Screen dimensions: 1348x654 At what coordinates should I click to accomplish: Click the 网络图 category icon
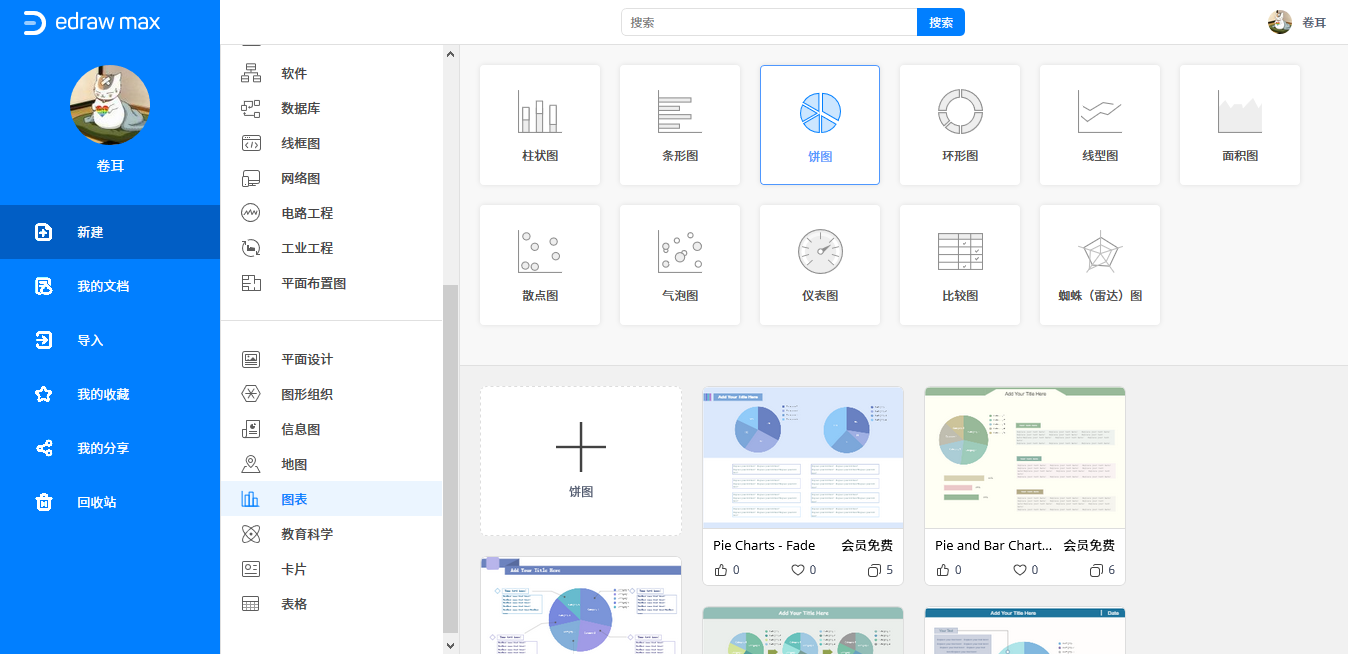(x=251, y=178)
